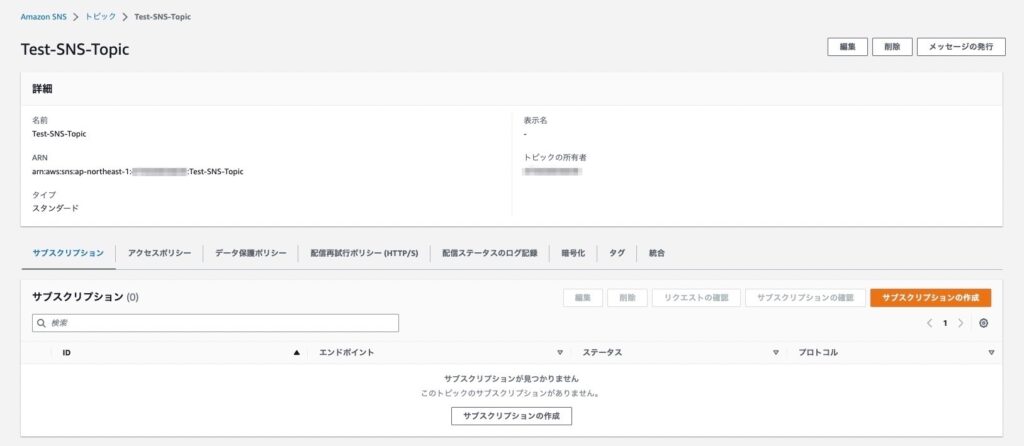Open the データ保護ポリシー tab
Image resolution: width=1024 pixels, height=446 pixels.
(x=251, y=253)
